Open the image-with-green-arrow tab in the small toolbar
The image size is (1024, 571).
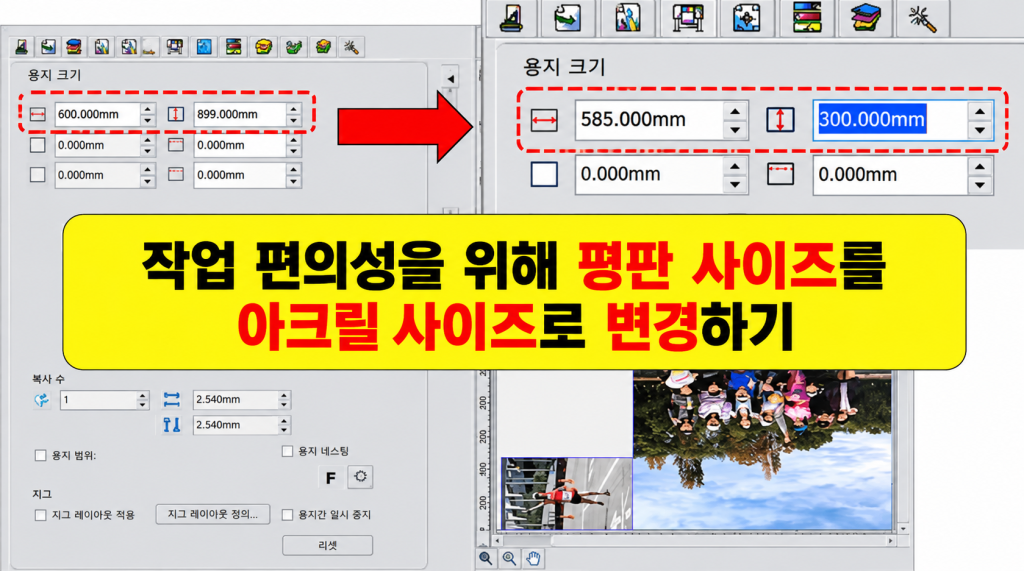[48, 47]
